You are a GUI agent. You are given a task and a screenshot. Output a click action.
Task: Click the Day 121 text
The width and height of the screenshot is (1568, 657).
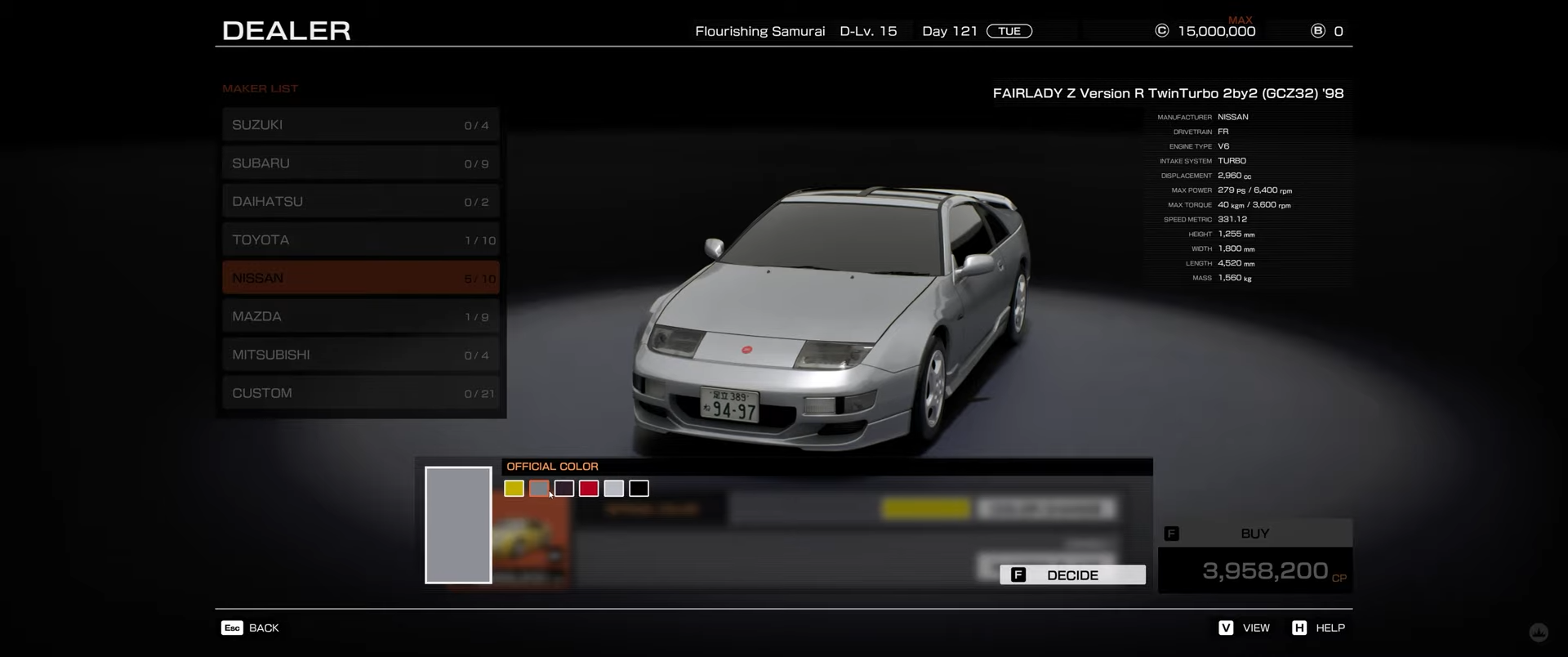click(949, 31)
